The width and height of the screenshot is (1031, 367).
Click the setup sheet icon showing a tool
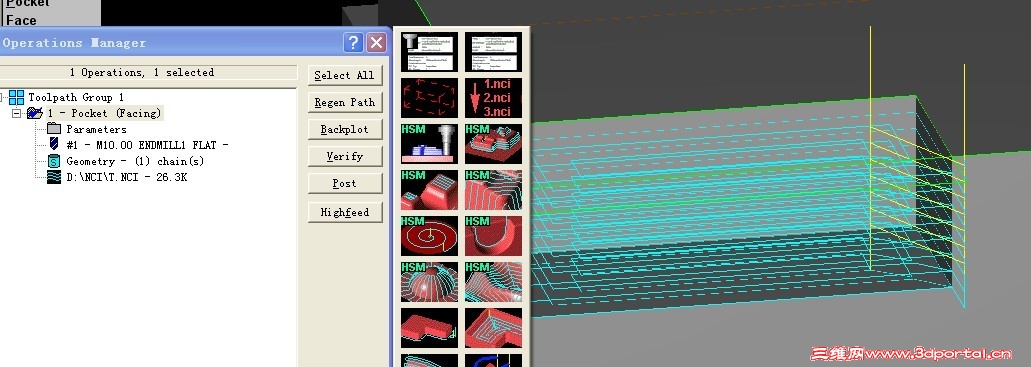click(429, 52)
